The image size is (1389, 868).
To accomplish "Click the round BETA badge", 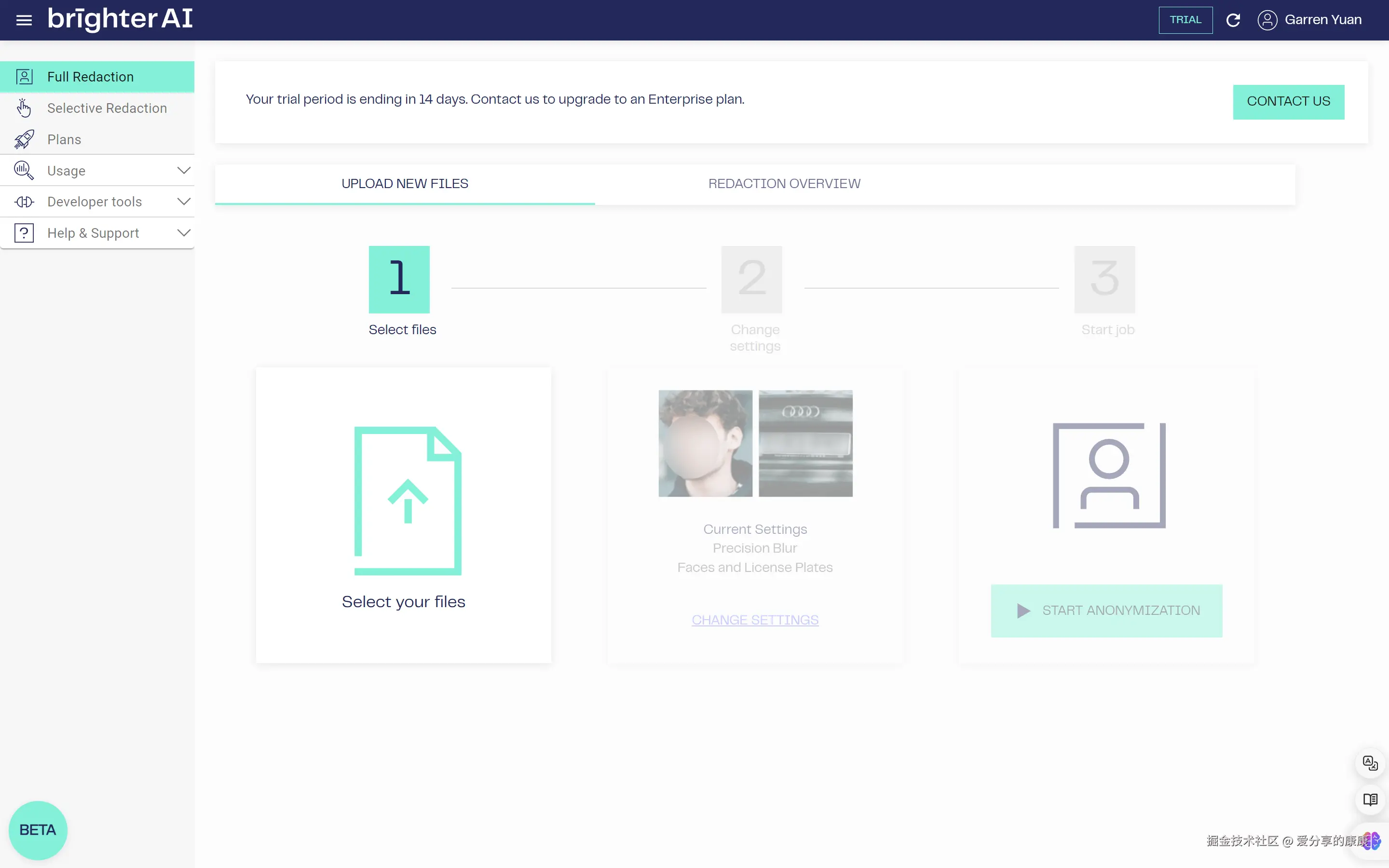I will tap(38, 829).
